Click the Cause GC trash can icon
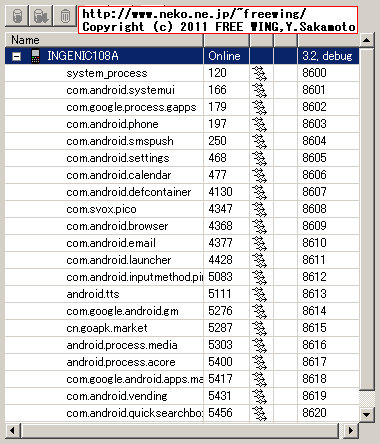Screen dimensions: 380x444 pyautogui.click(x=65, y=16)
